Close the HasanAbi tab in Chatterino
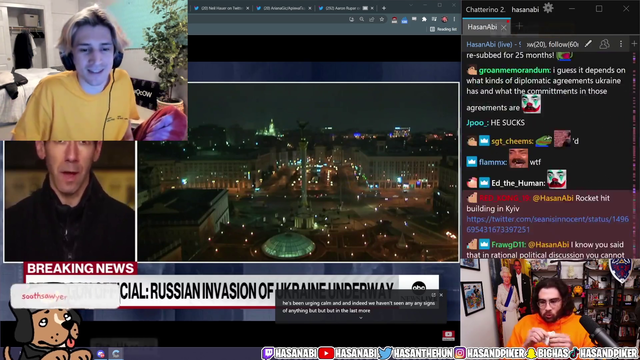Viewport: 640px width, 360px height. tap(504, 27)
